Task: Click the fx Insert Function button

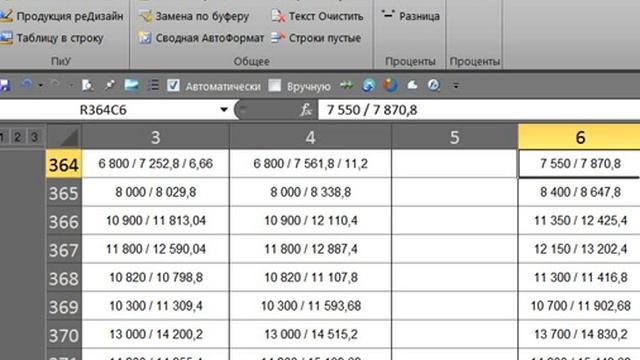Action: coord(306,110)
